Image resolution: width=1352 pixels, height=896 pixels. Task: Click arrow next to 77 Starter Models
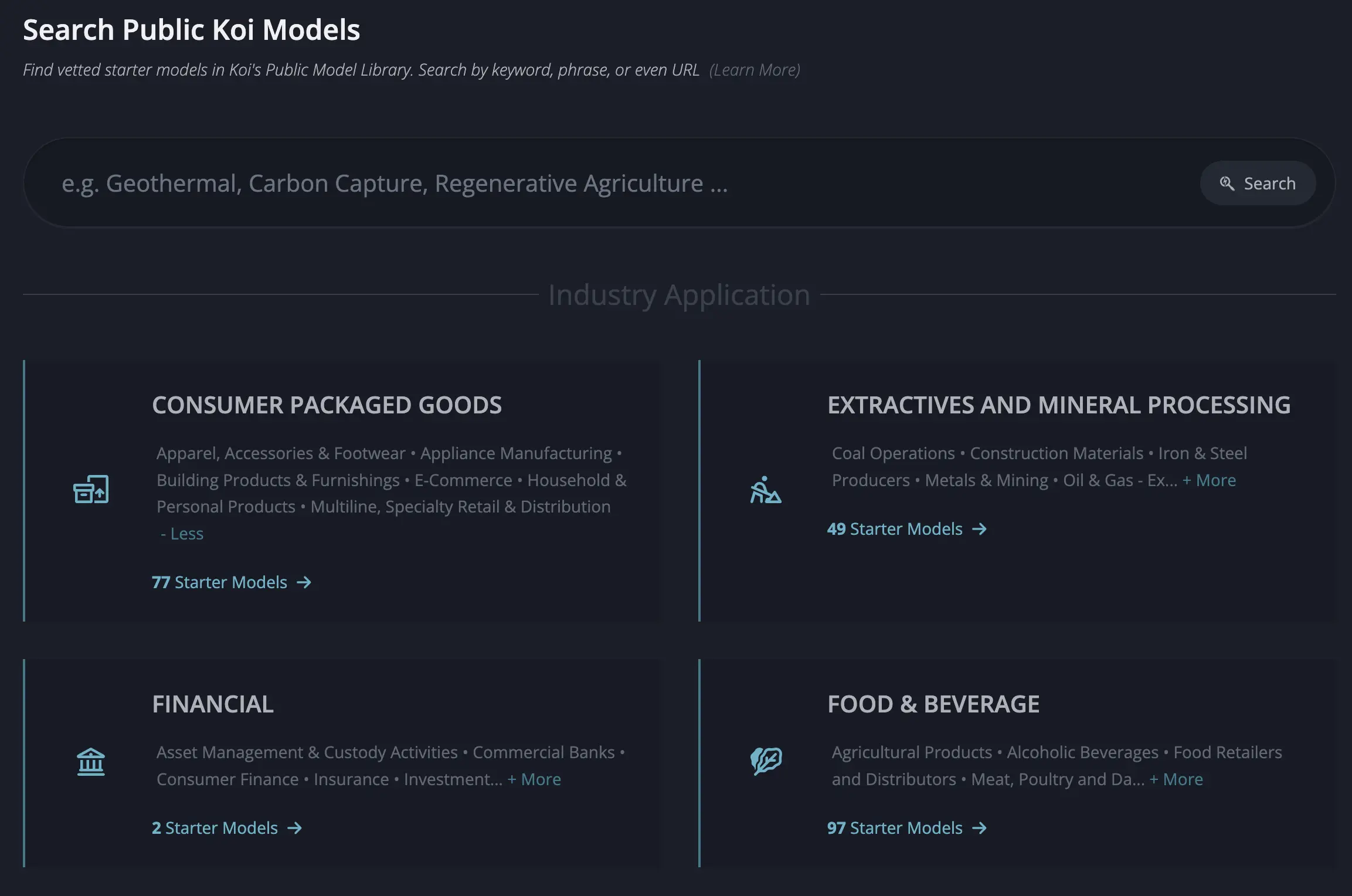(304, 582)
